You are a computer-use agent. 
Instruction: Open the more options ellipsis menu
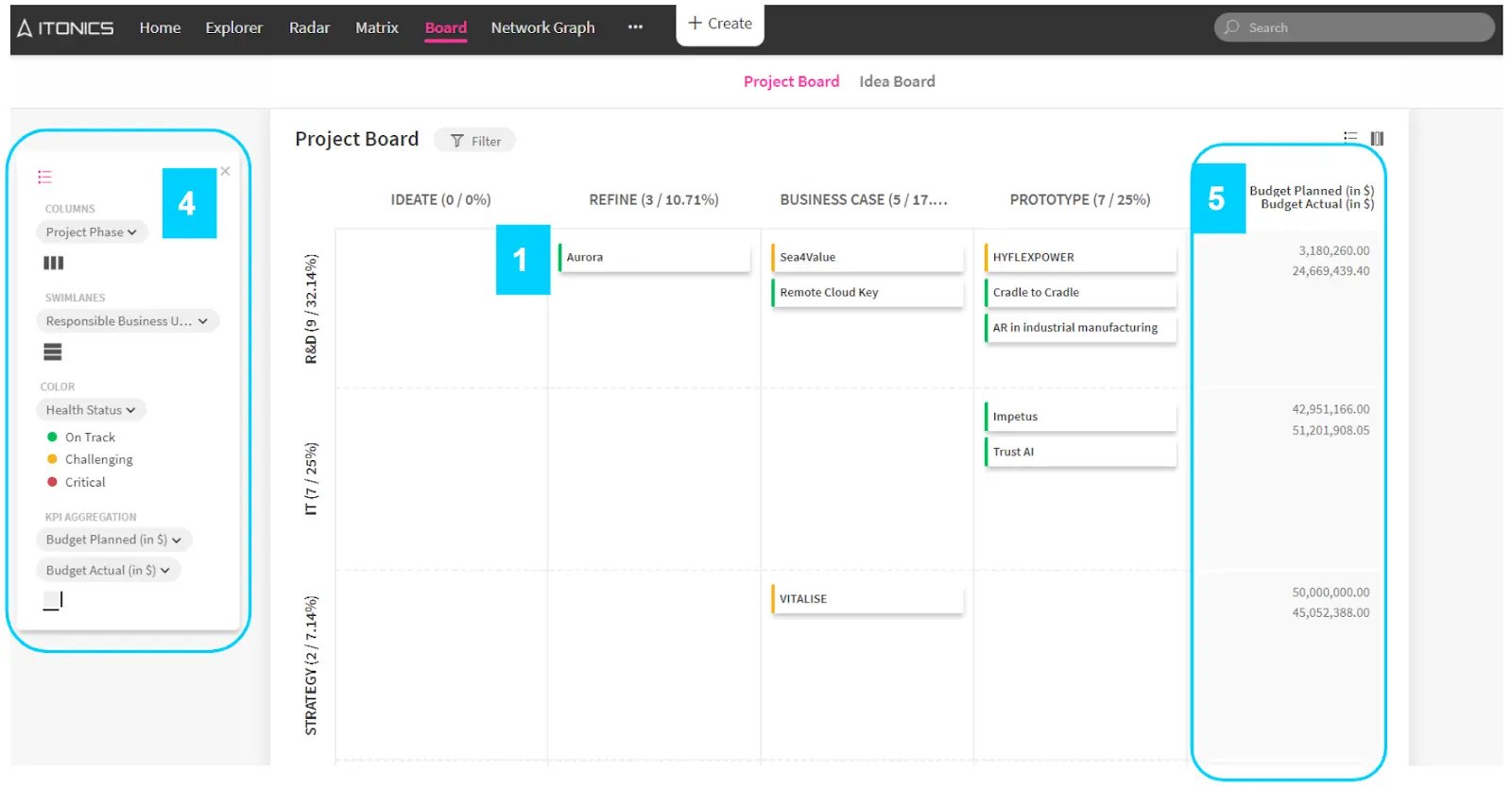[635, 27]
